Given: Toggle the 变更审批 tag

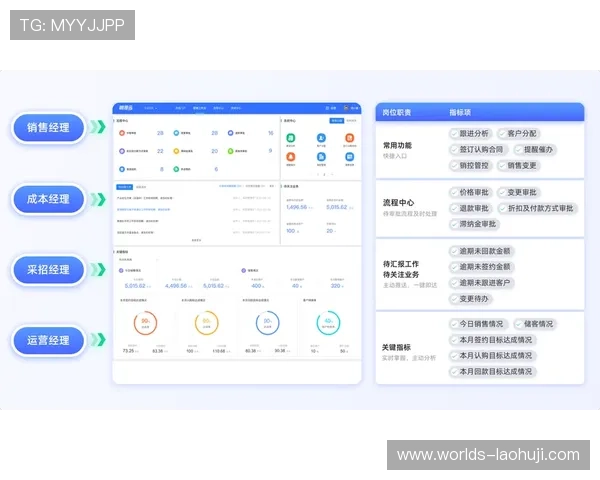Looking at the screenshot, I should click(518, 192).
